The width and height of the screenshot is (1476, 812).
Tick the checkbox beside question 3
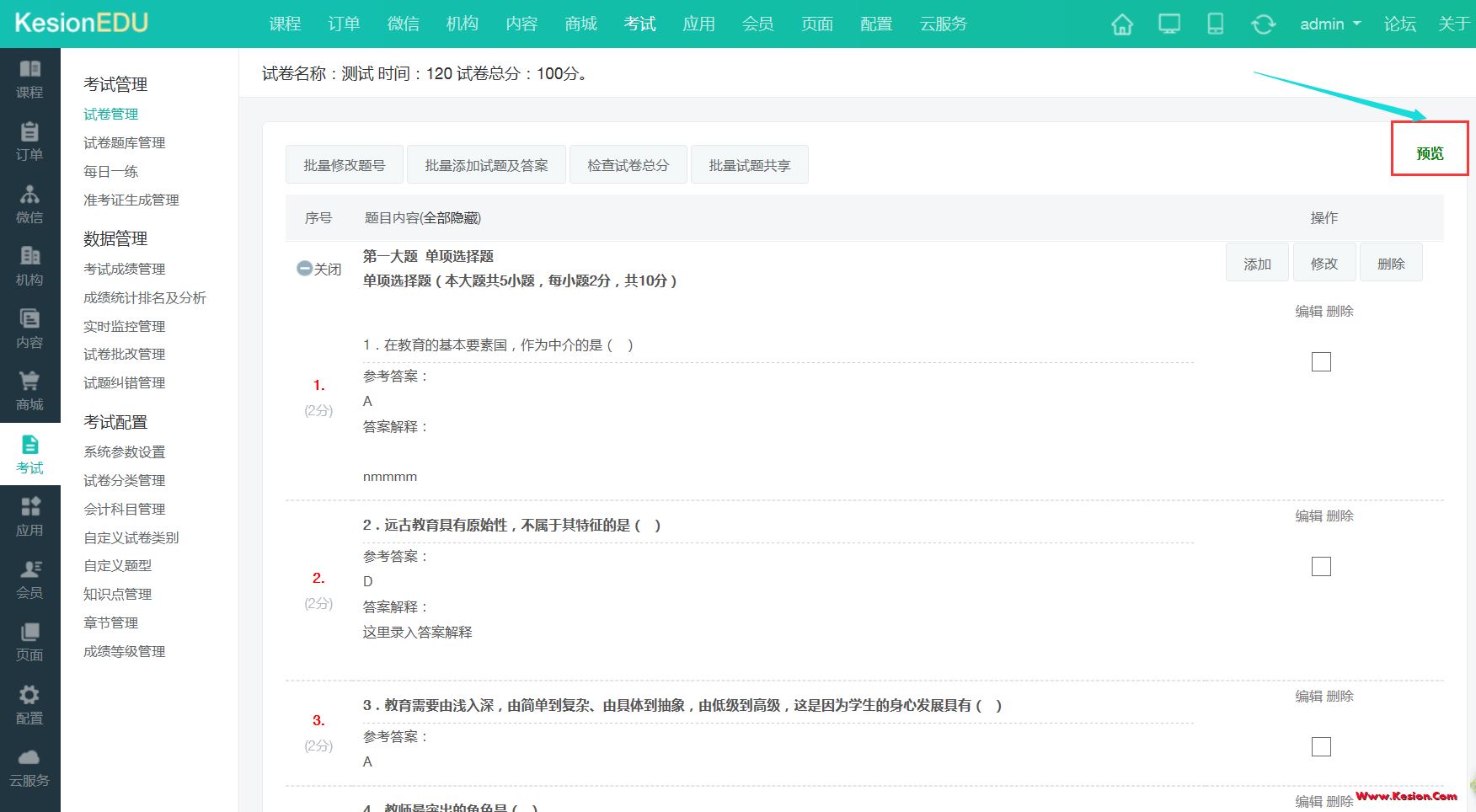1321,746
